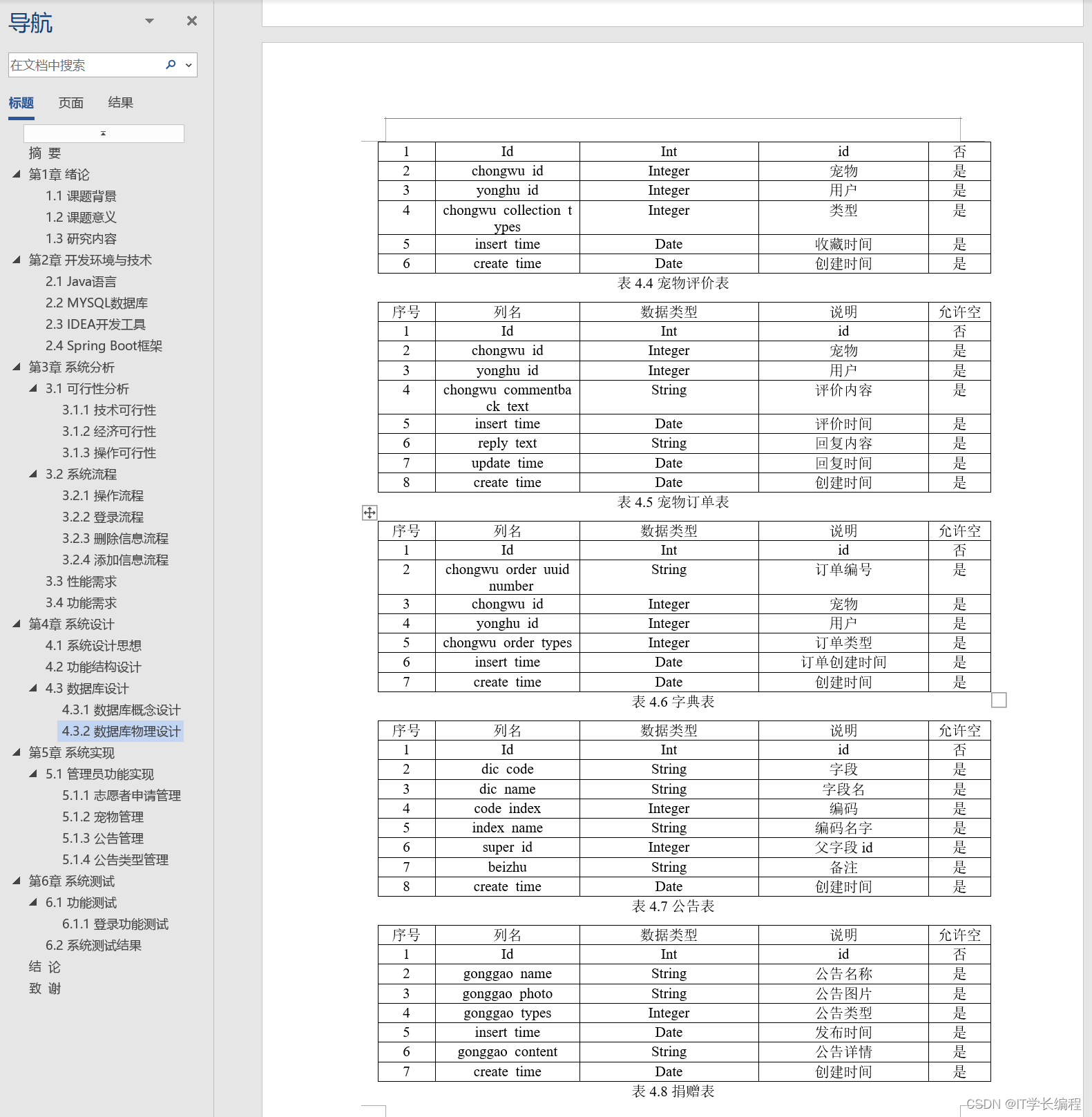Switch to the 结果 tab
Viewport: 1092px width, 1117px height.
[x=120, y=103]
